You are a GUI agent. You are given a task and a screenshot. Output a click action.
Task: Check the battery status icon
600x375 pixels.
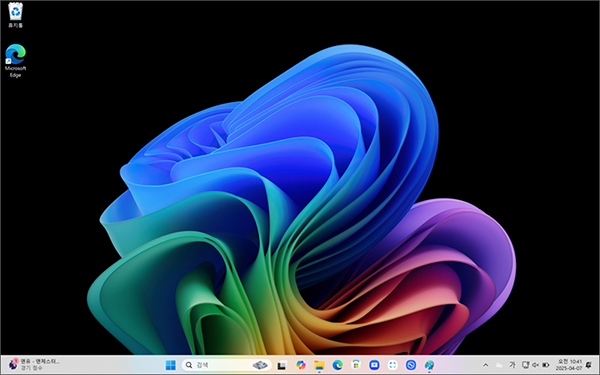546,365
